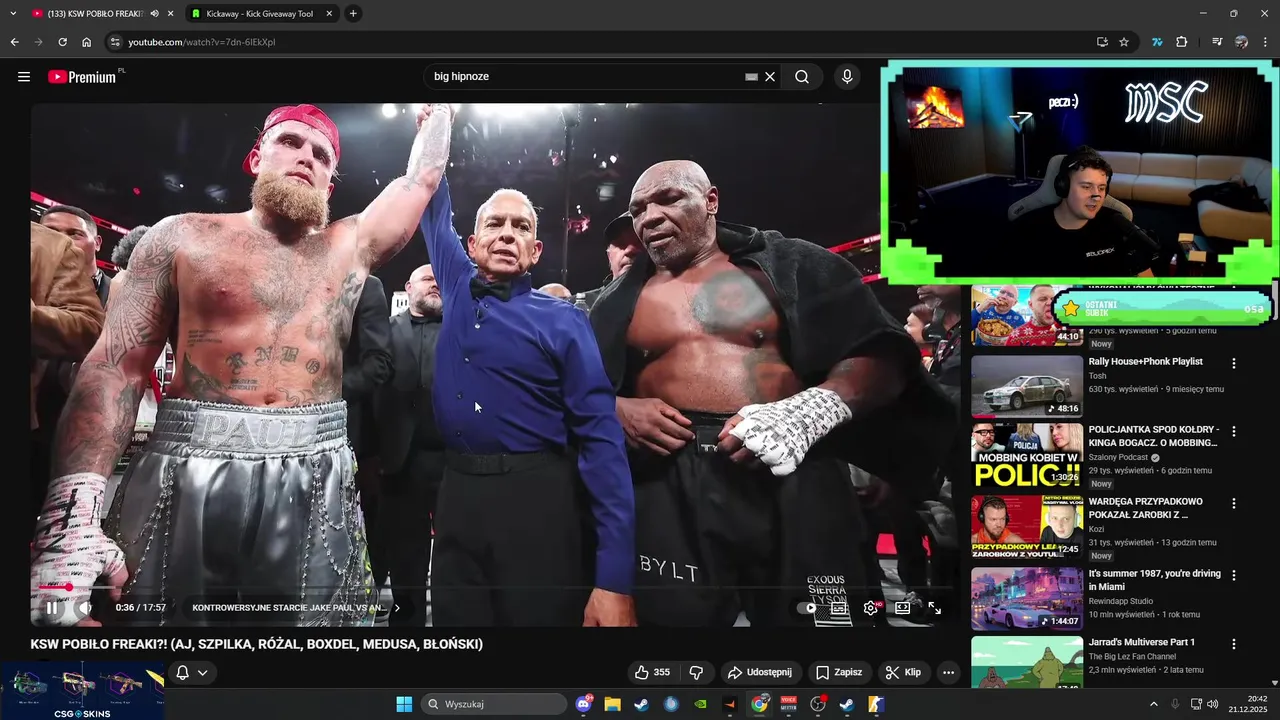Close the Kickaway tab

(329, 14)
